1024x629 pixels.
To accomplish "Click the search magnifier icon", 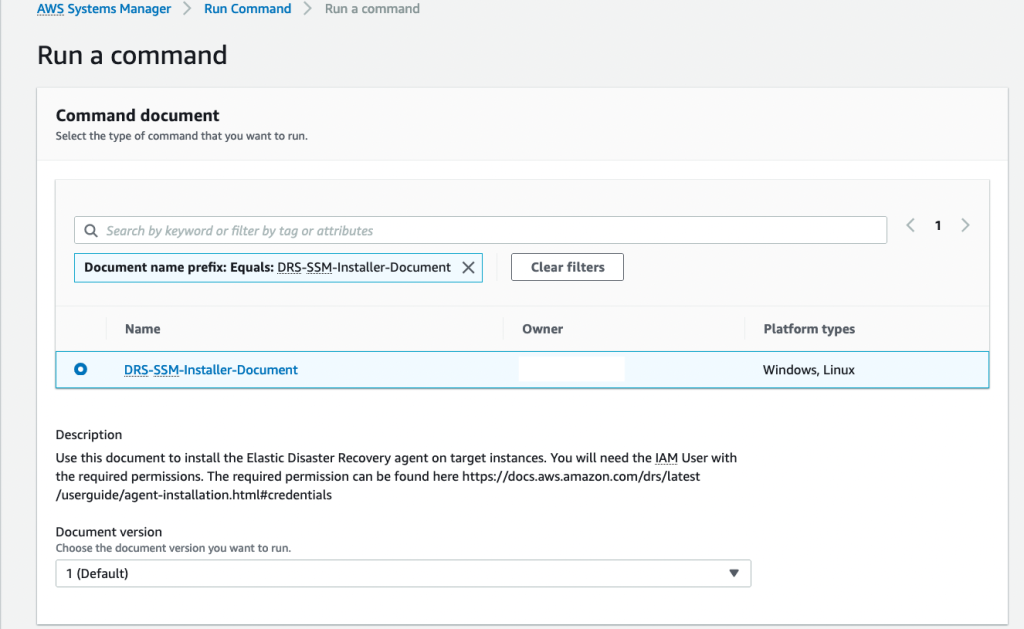I will (x=91, y=230).
